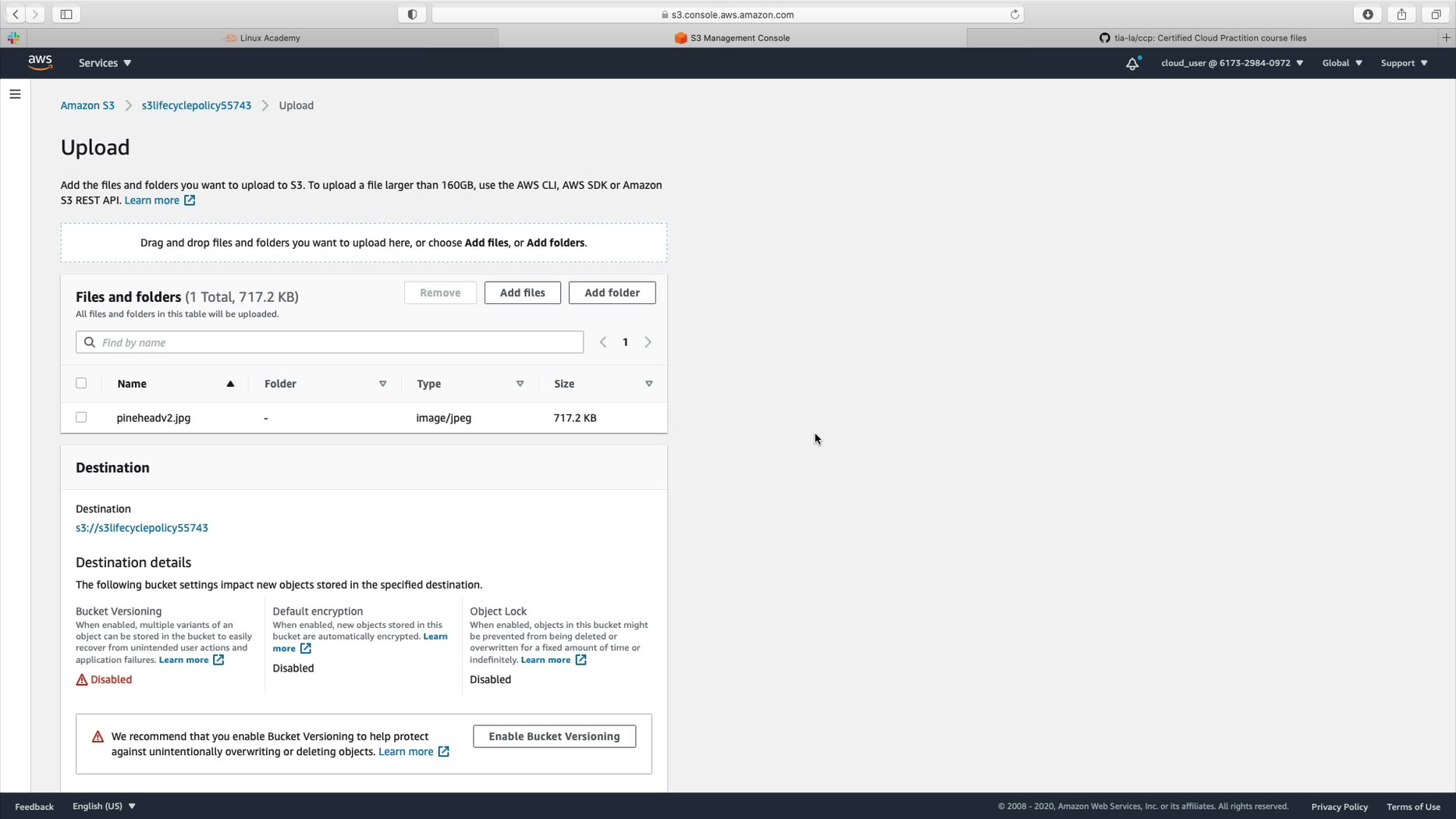This screenshot has width=1456, height=819.
Task: Toggle the Safari sidebar icon
Action: [66, 14]
